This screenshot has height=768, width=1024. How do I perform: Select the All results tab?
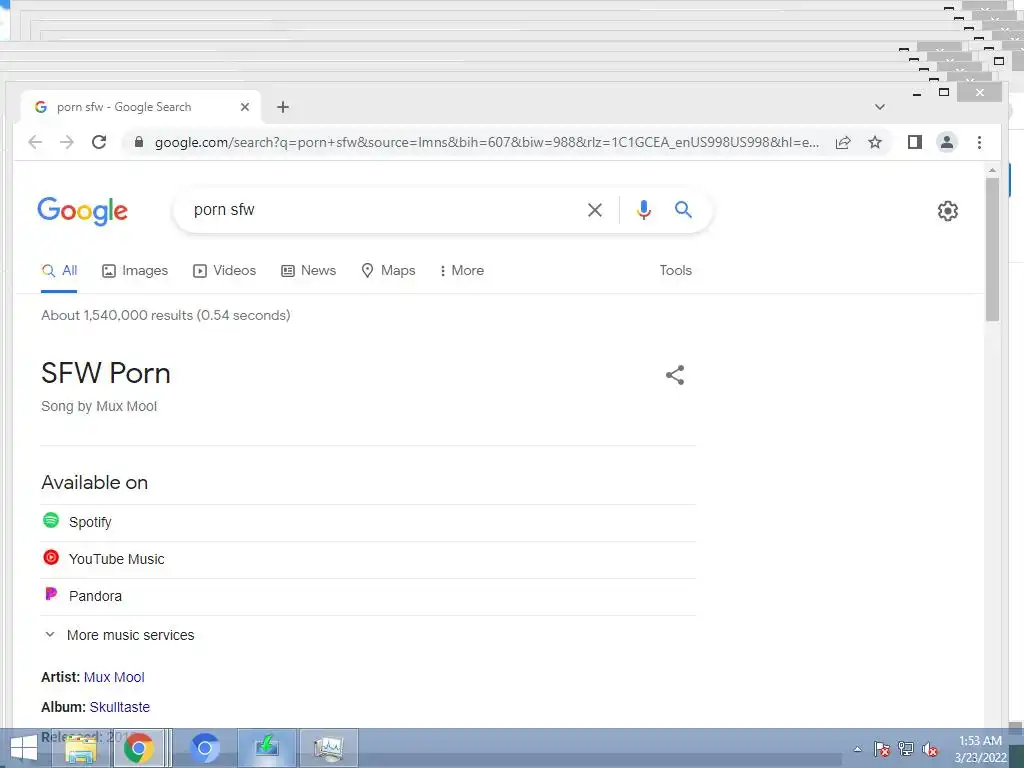coord(59,270)
